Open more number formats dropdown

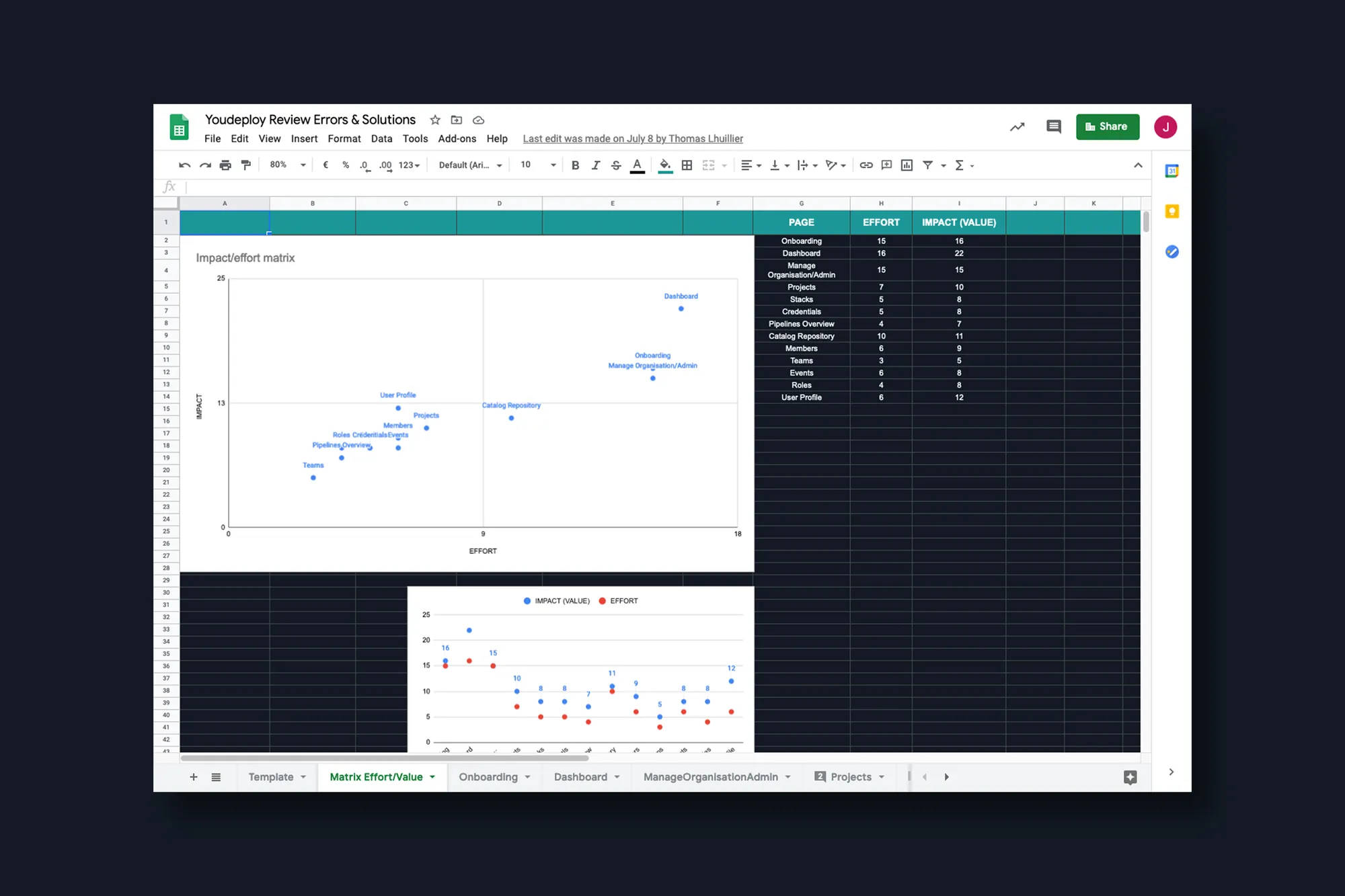tap(409, 165)
